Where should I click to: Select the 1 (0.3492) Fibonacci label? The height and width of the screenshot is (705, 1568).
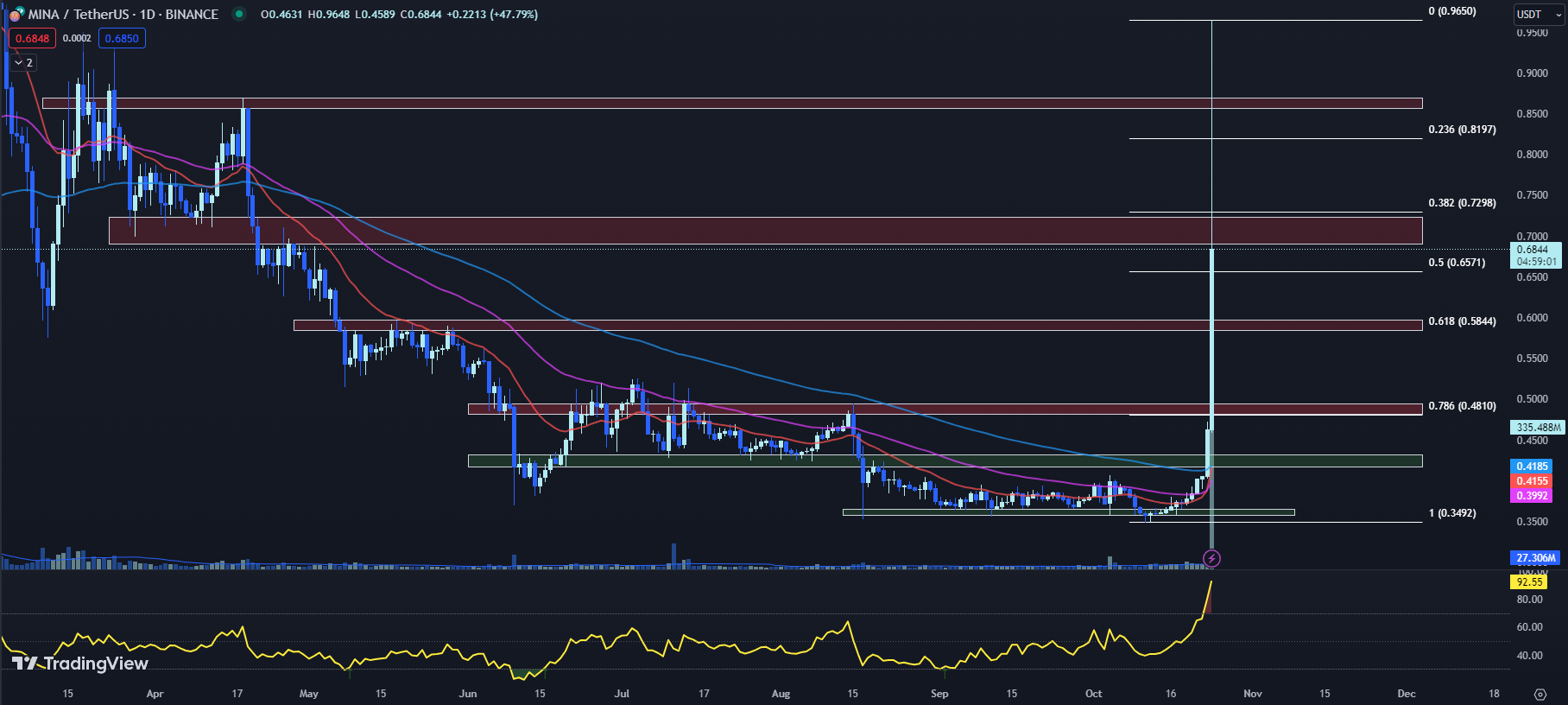pyautogui.click(x=1452, y=513)
